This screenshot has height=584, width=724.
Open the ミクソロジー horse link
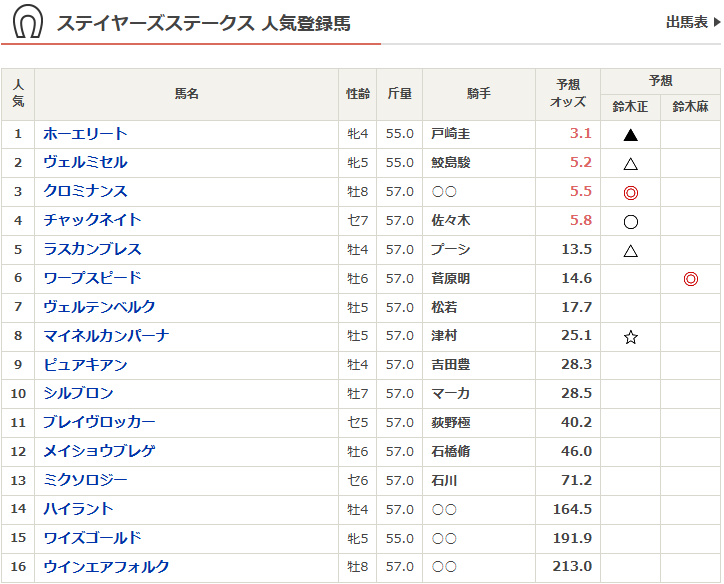[x=85, y=481]
